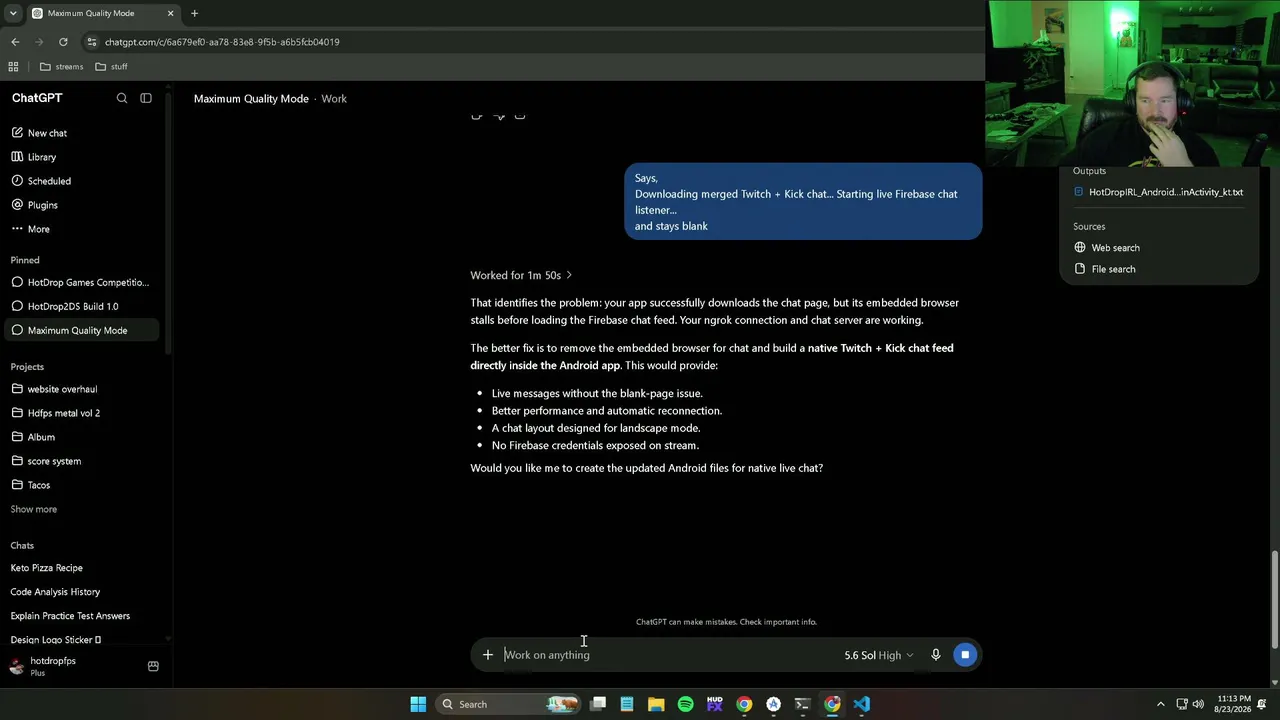Screen dimensions: 1280x720
Task: Open the Windows Start menu
Action: 418,704
